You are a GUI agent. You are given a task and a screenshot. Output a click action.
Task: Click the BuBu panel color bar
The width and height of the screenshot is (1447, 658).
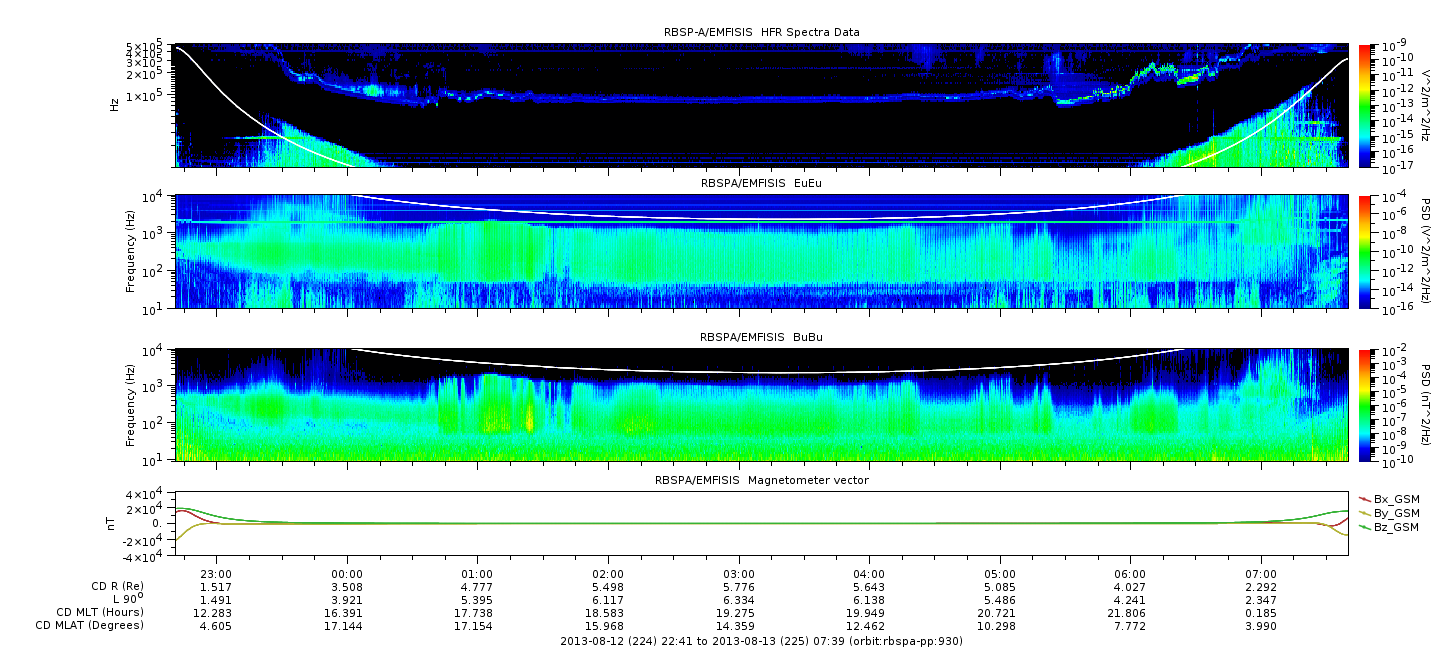[1365, 404]
